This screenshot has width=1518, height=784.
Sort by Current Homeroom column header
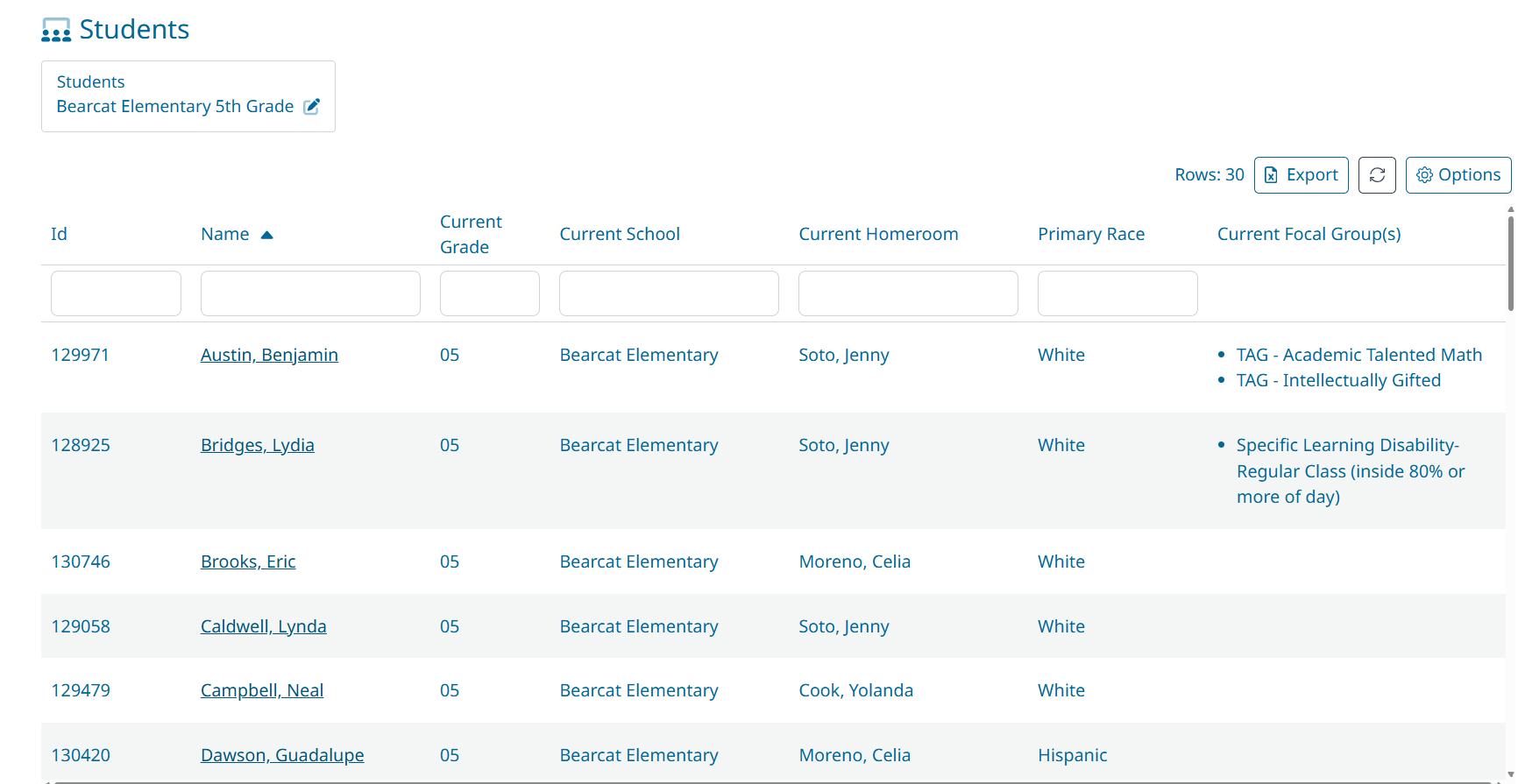pos(877,234)
